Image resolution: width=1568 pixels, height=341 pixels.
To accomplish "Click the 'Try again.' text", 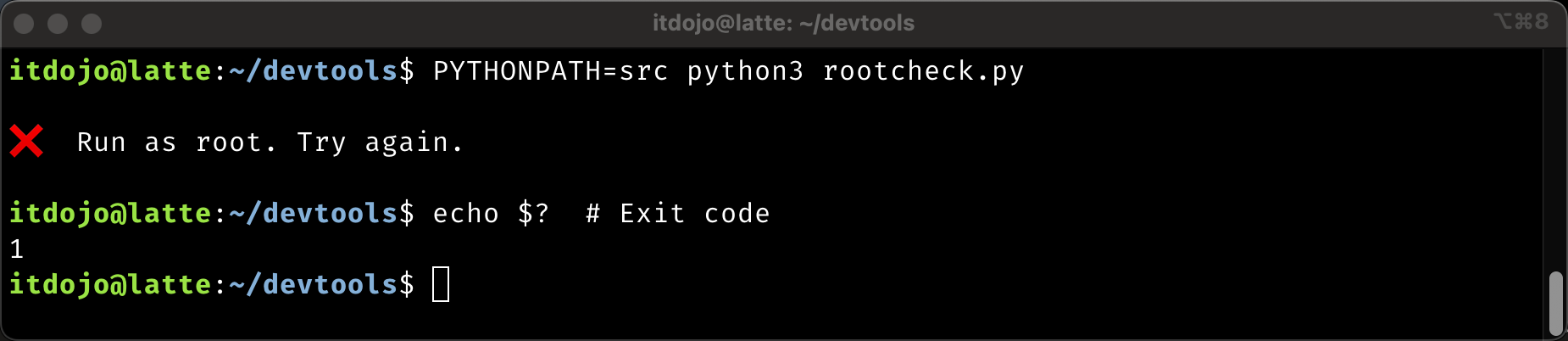I will click(x=380, y=143).
